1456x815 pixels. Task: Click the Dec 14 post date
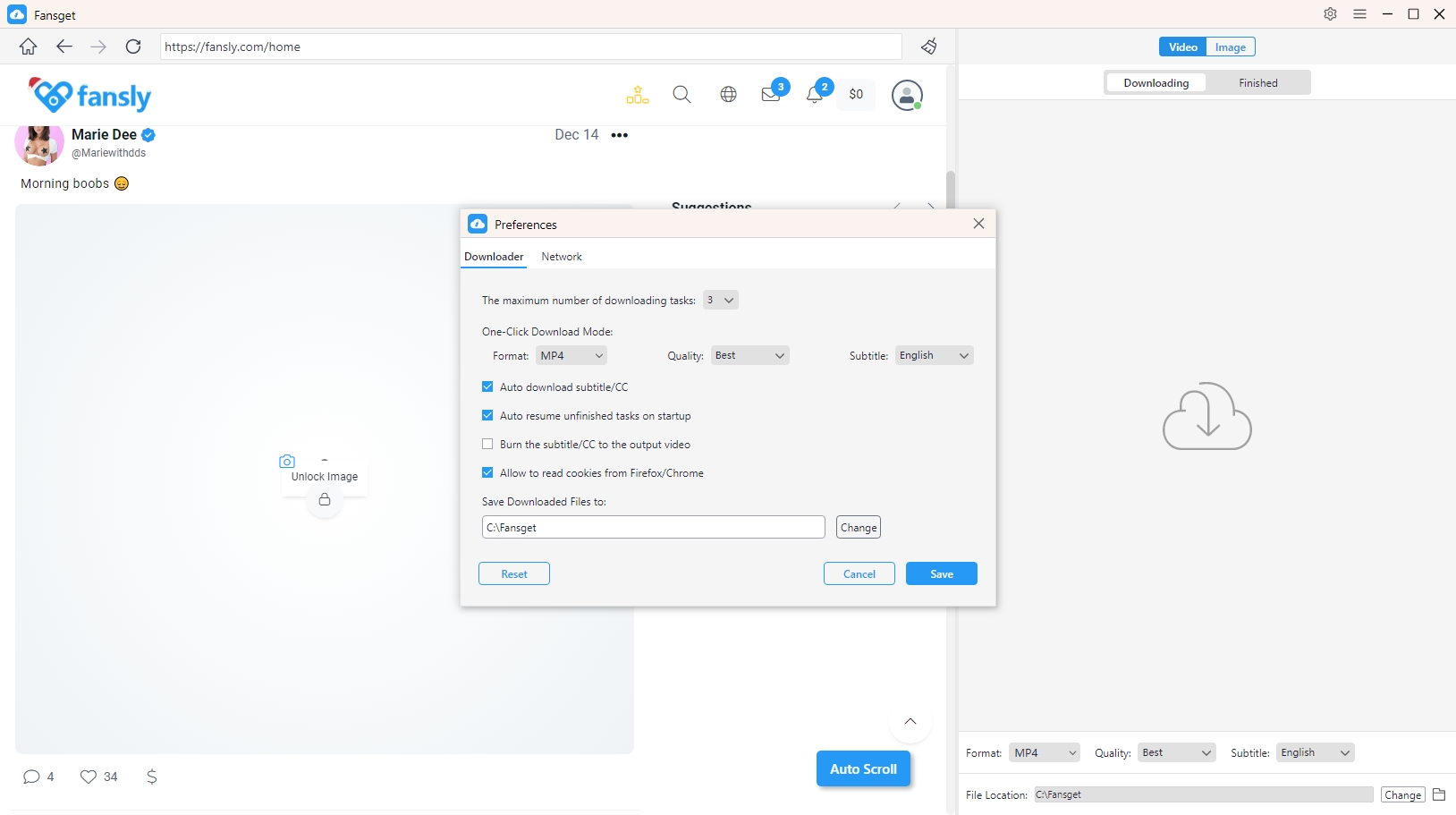(577, 134)
